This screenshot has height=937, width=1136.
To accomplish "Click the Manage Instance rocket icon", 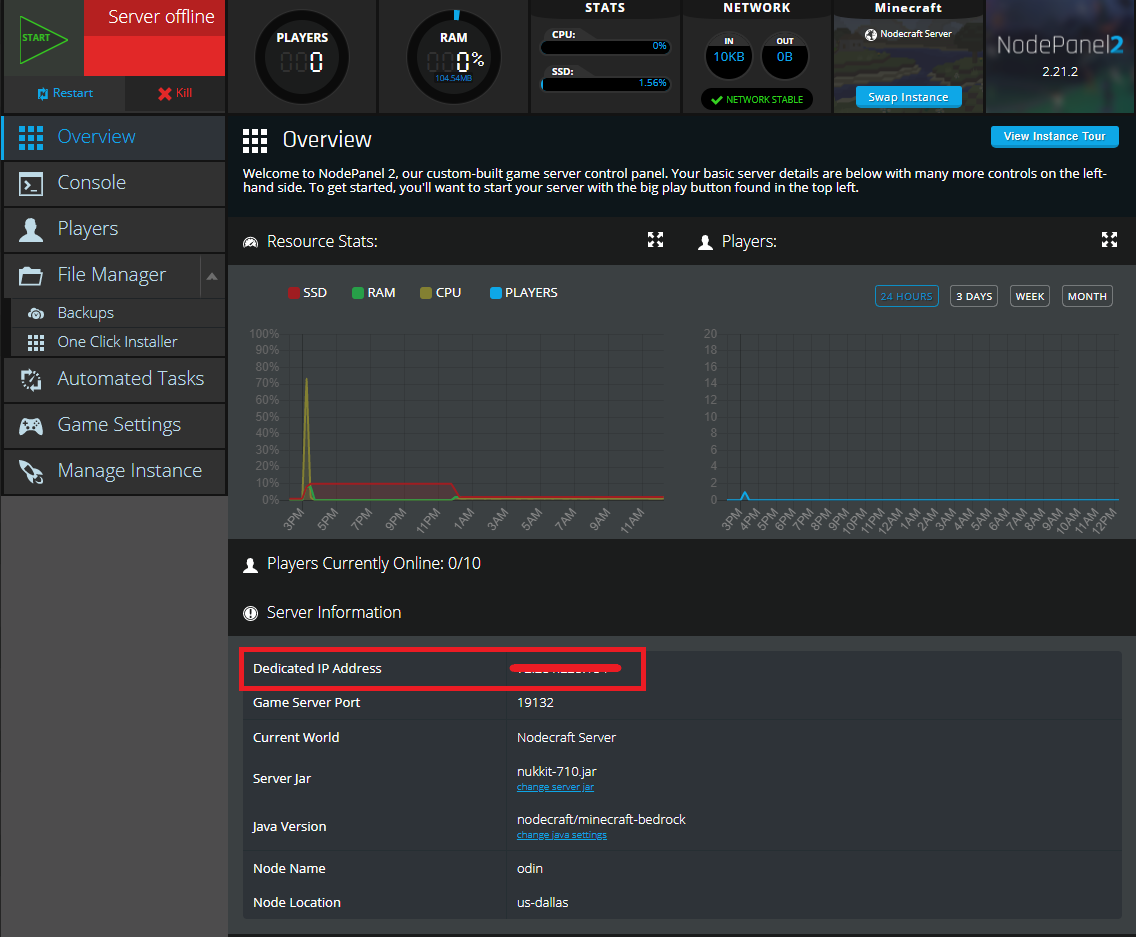I will 31,471.
